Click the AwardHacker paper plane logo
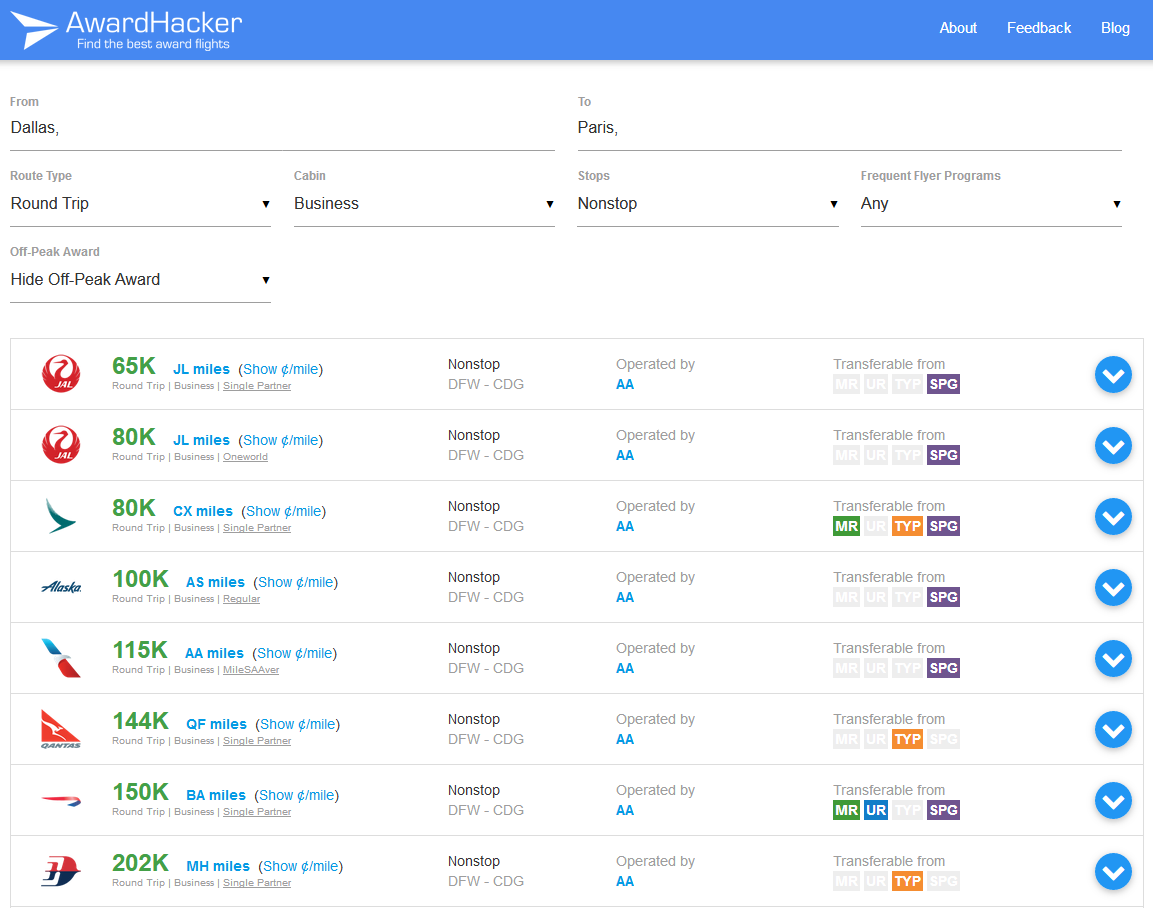 coord(34,29)
